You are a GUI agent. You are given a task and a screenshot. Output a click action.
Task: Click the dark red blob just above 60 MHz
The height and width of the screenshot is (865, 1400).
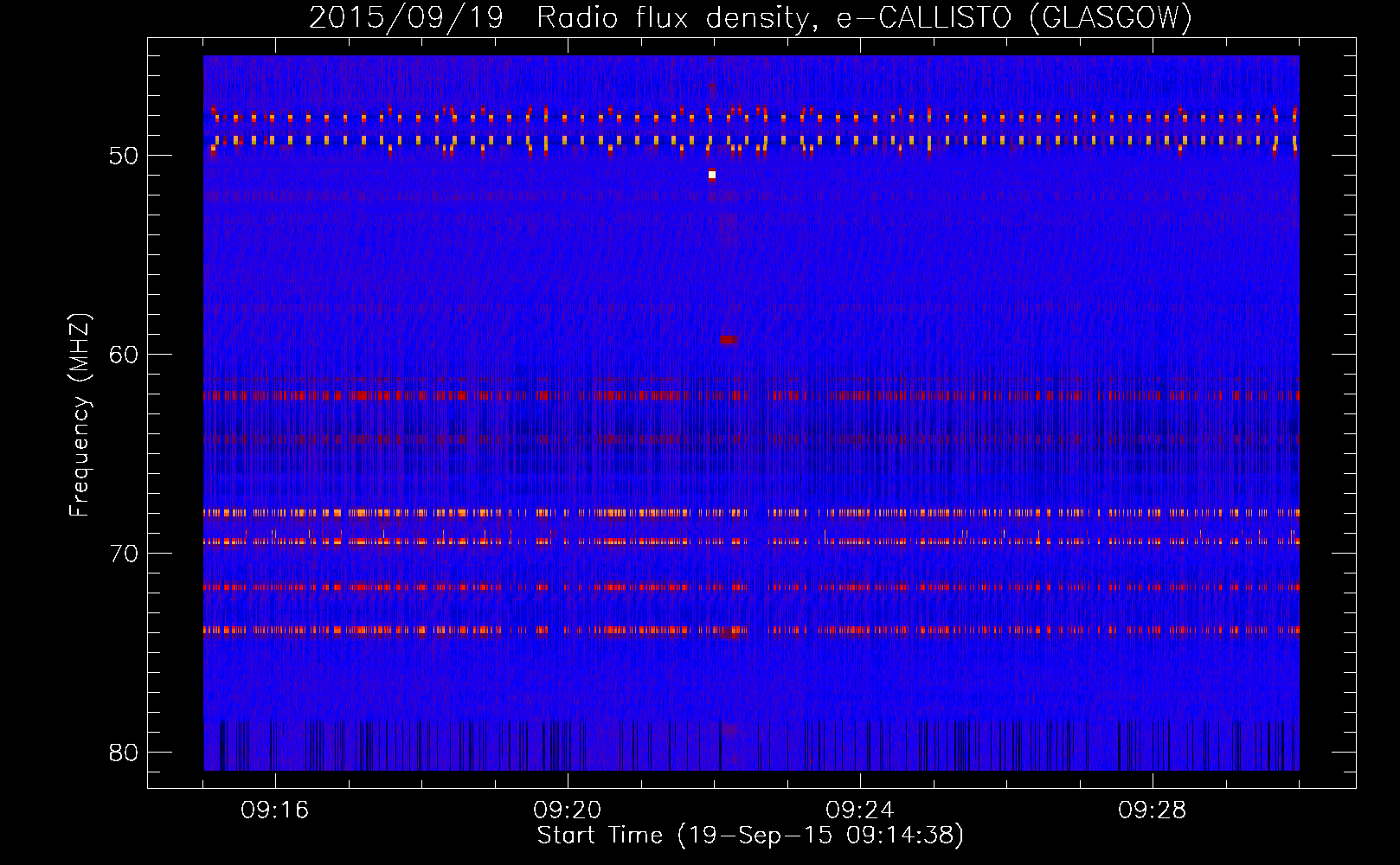pyautogui.click(x=729, y=339)
